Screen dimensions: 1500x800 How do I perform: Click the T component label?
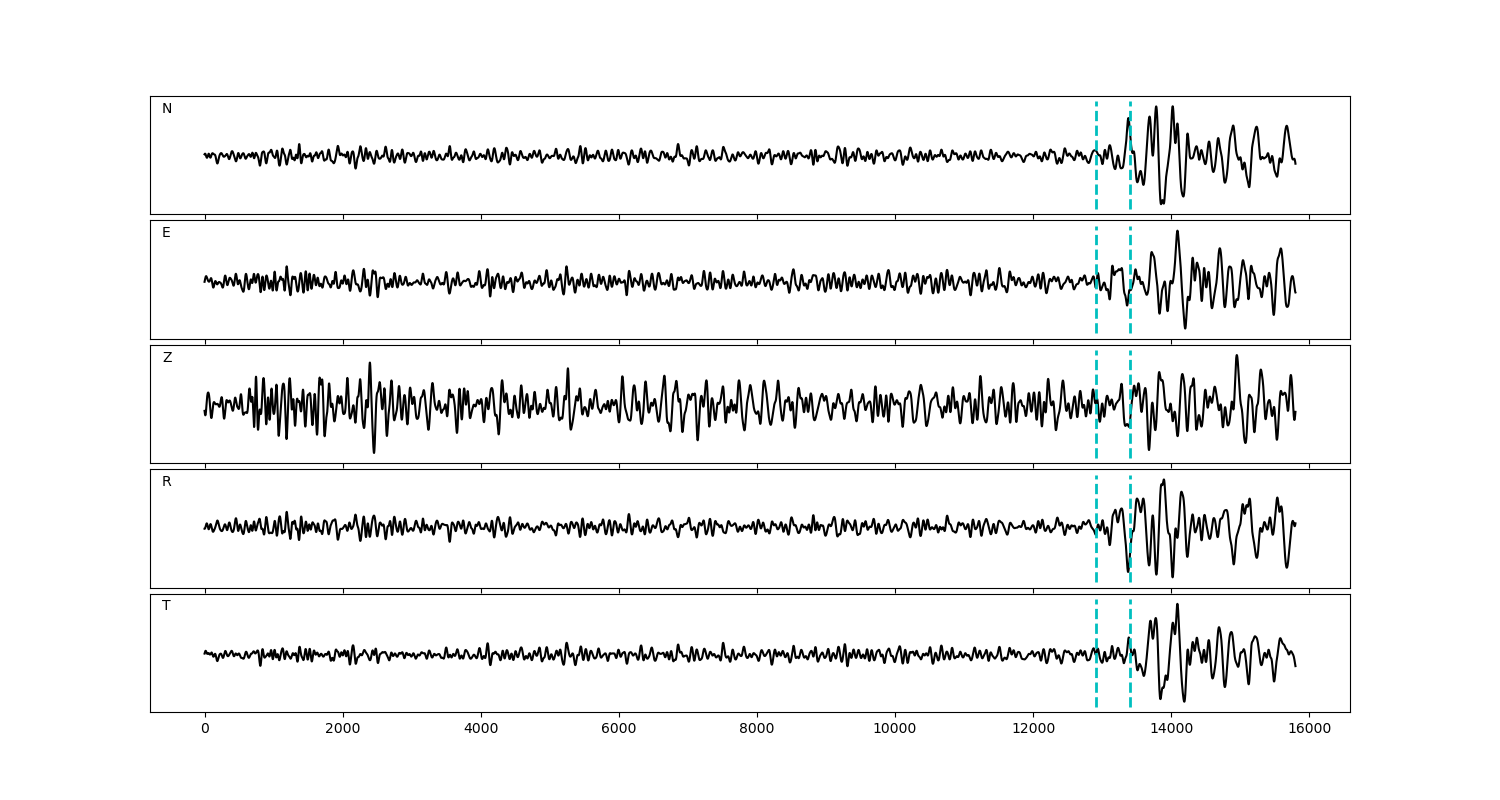166,606
